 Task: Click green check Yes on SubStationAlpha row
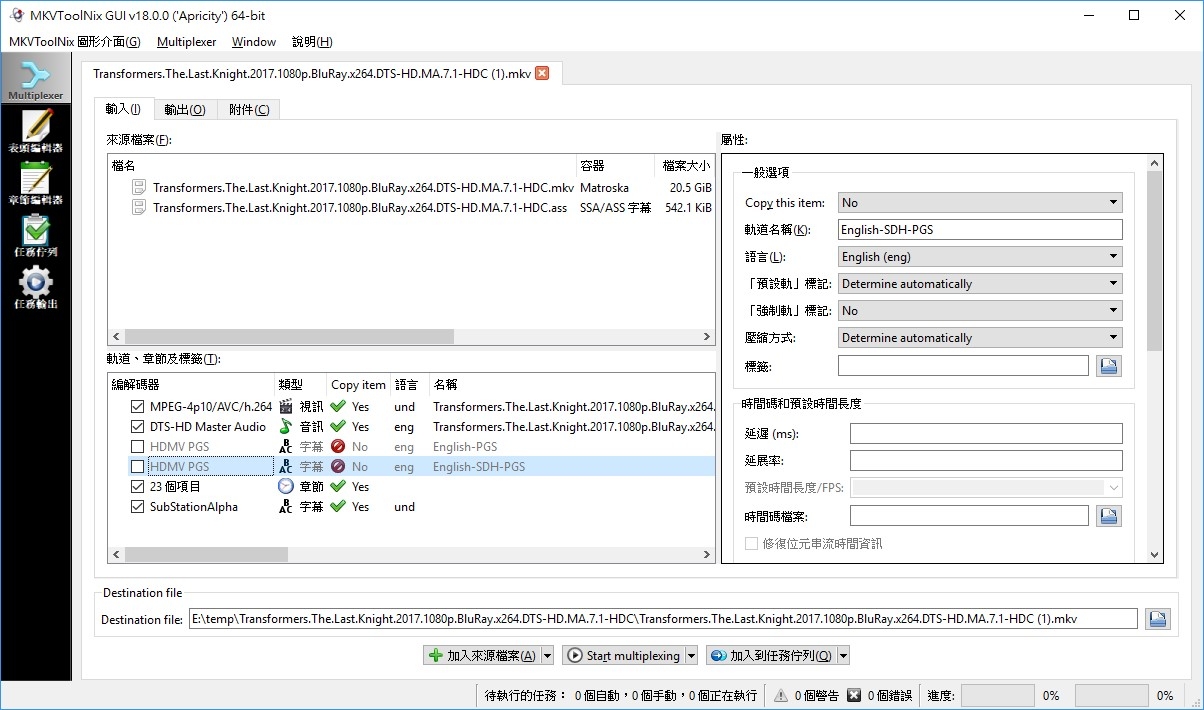[x=338, y=507]
